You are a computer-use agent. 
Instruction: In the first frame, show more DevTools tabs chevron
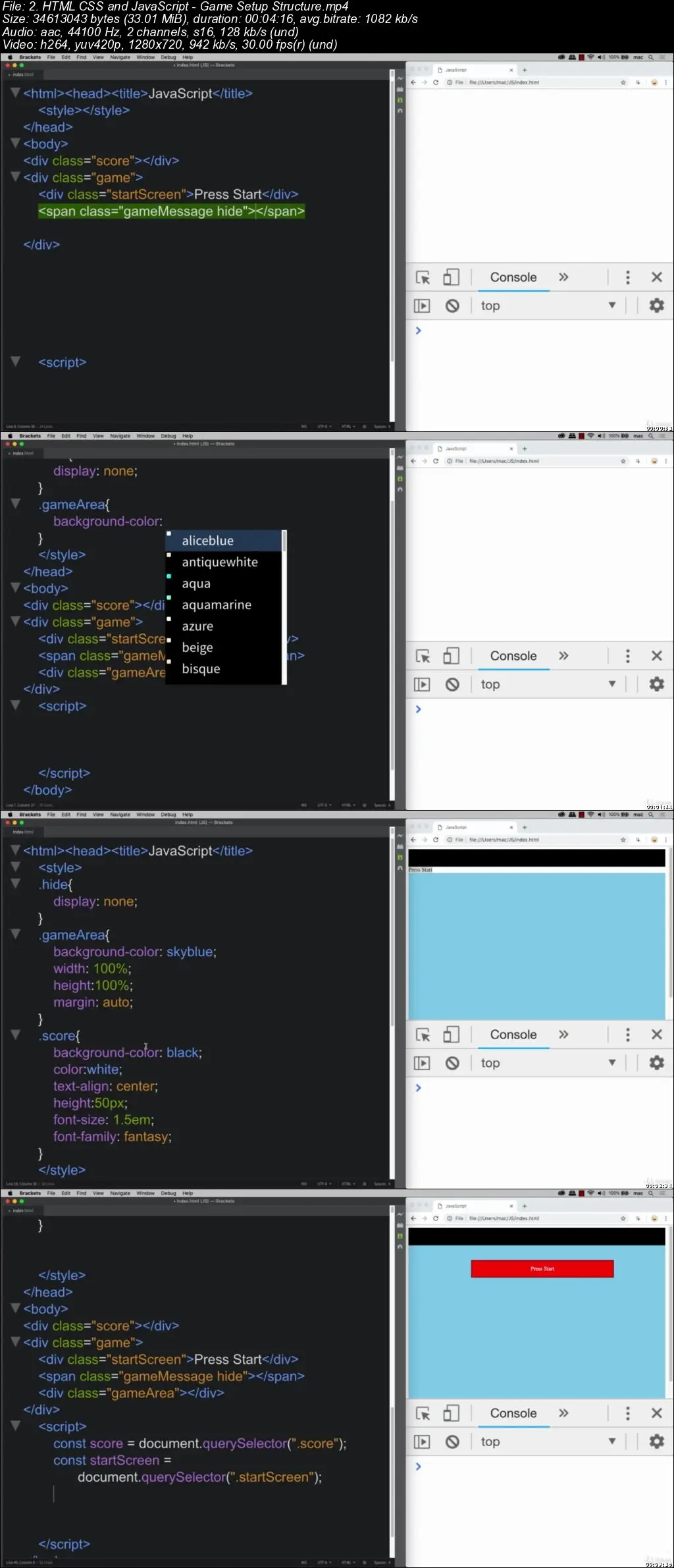tap(563, 277)
